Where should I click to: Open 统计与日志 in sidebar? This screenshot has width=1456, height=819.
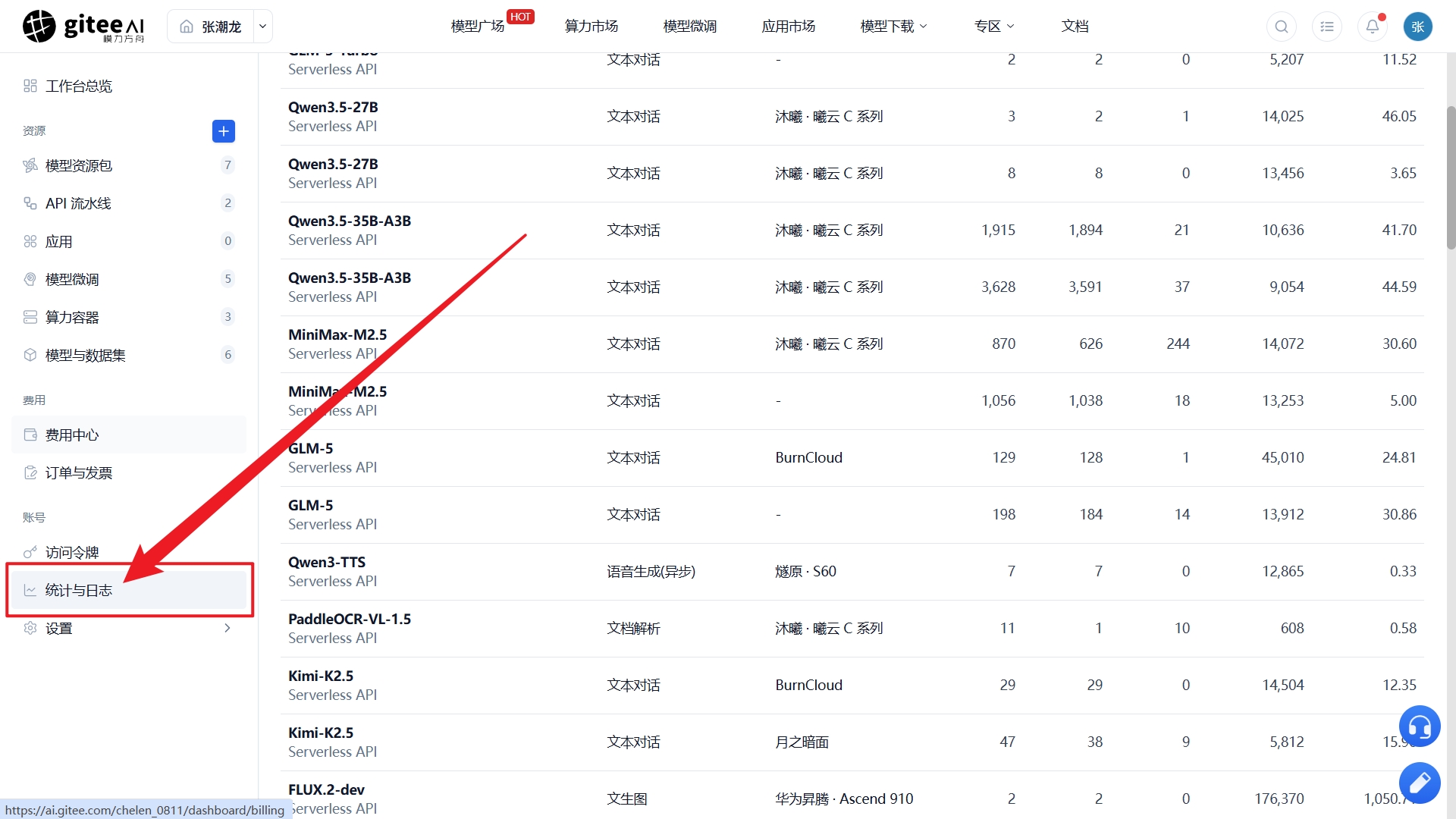(x=129, y=590)
